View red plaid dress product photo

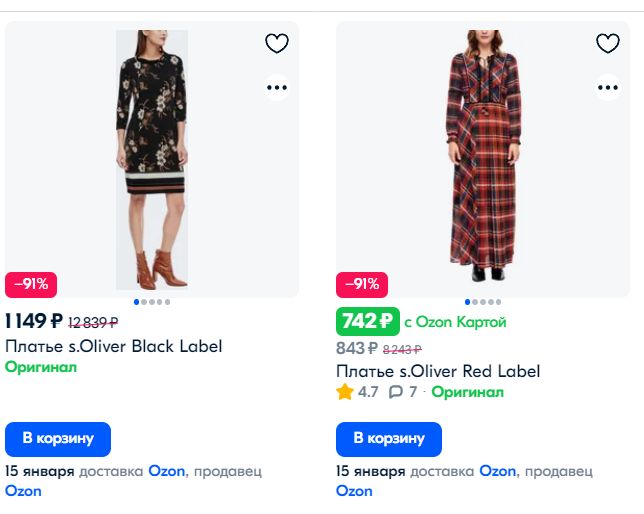point(484,160)
